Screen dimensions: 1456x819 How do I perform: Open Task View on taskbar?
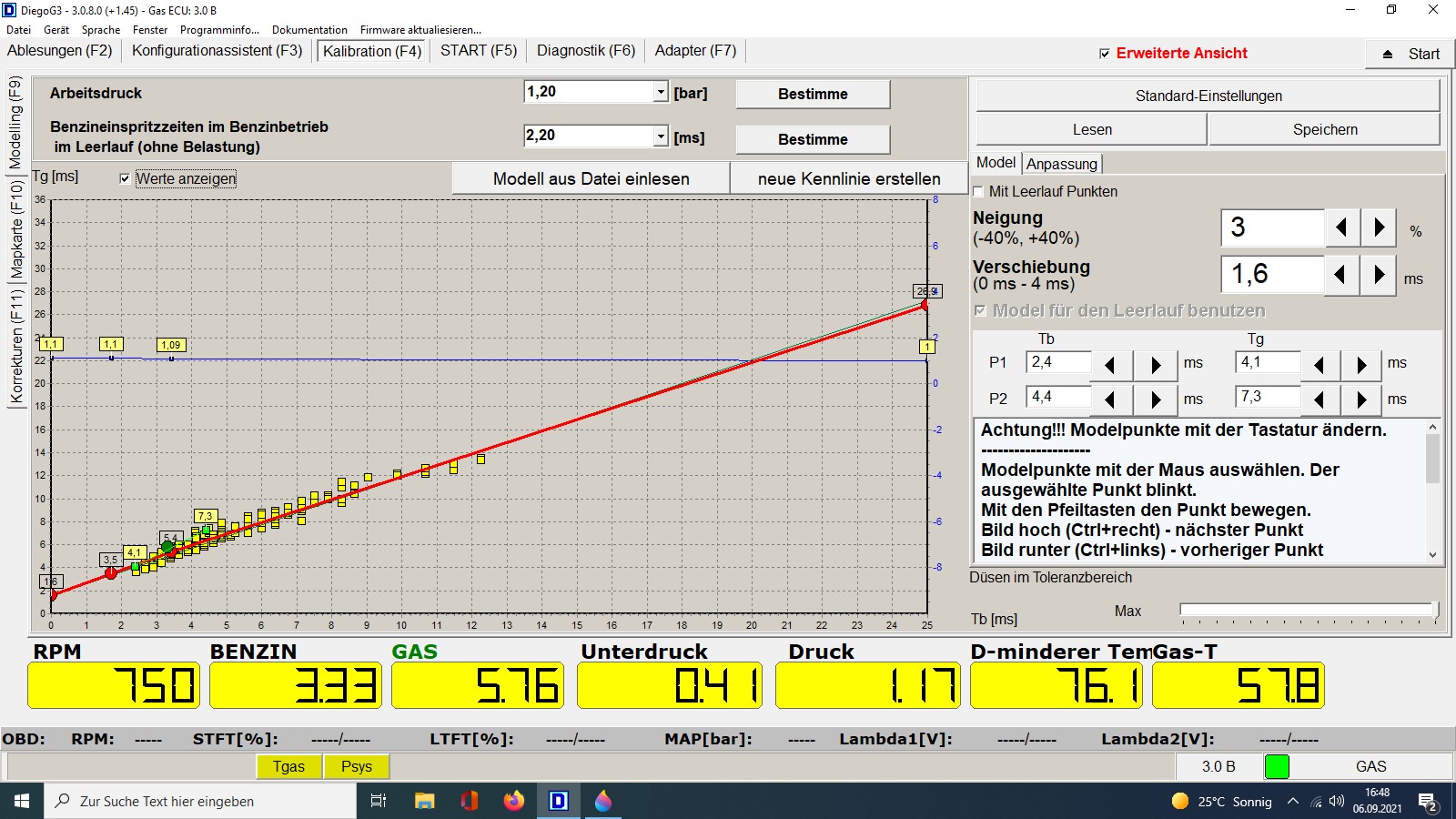coord(379,801)
